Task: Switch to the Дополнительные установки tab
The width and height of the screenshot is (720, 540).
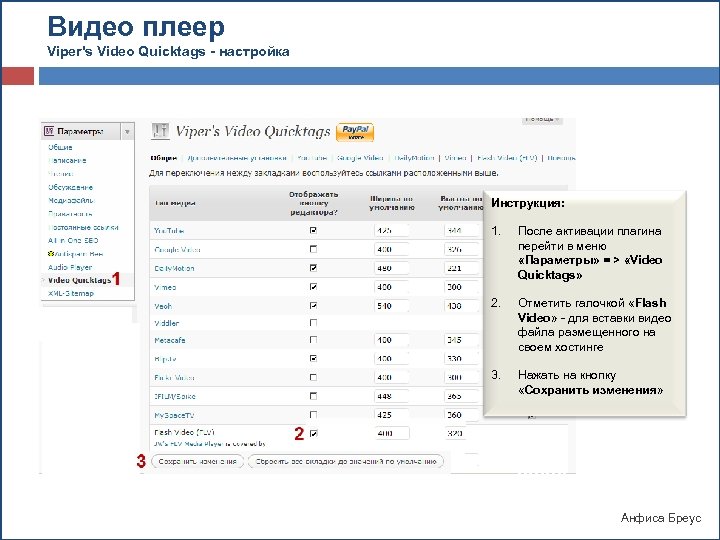Action: tap(237, 158)
